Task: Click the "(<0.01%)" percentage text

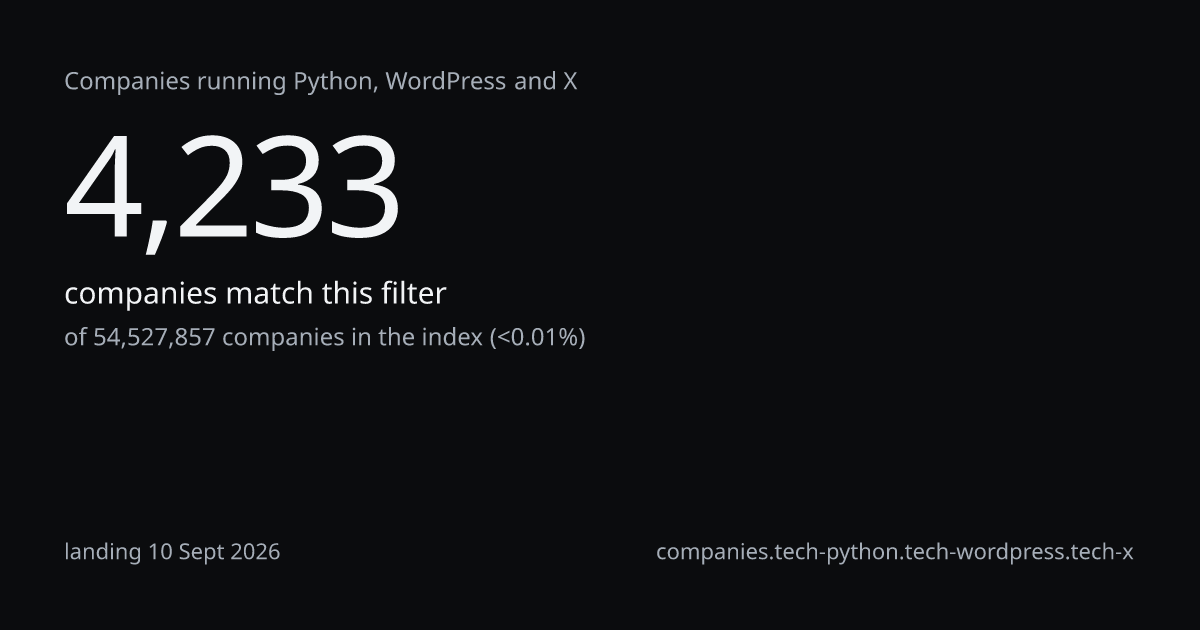Action: click(537, 337)
